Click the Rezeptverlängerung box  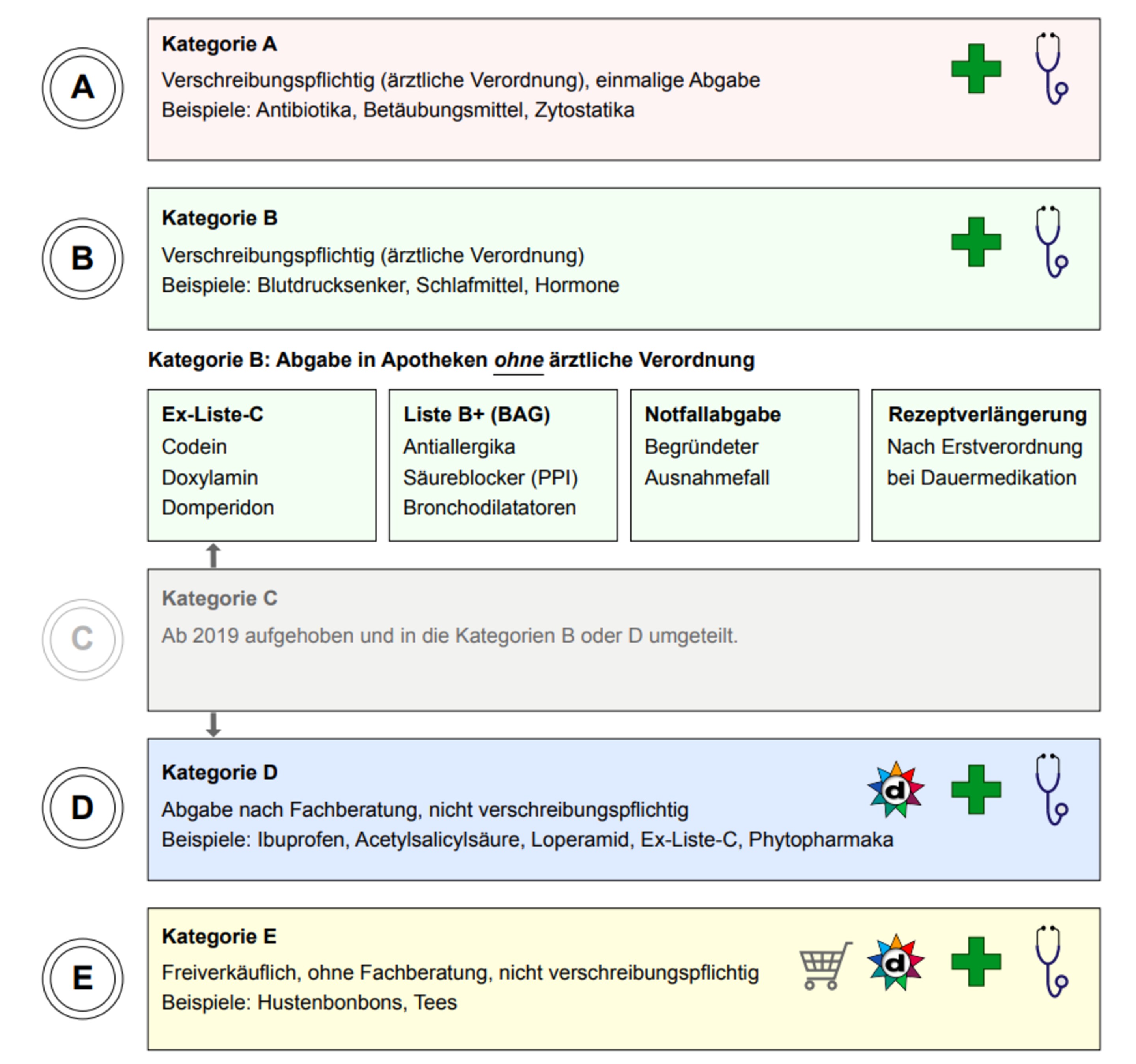click(986, 465)
